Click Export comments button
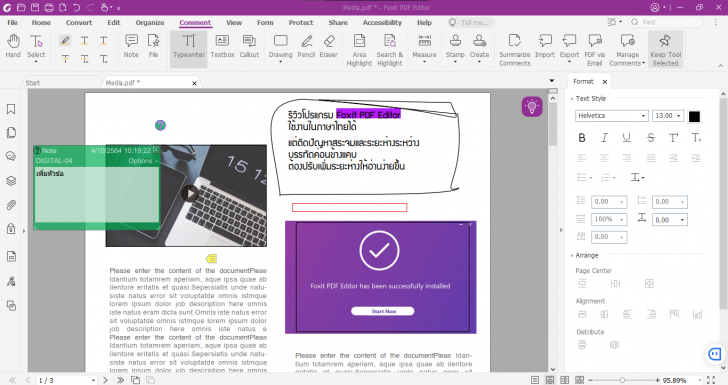 point(569,46)
